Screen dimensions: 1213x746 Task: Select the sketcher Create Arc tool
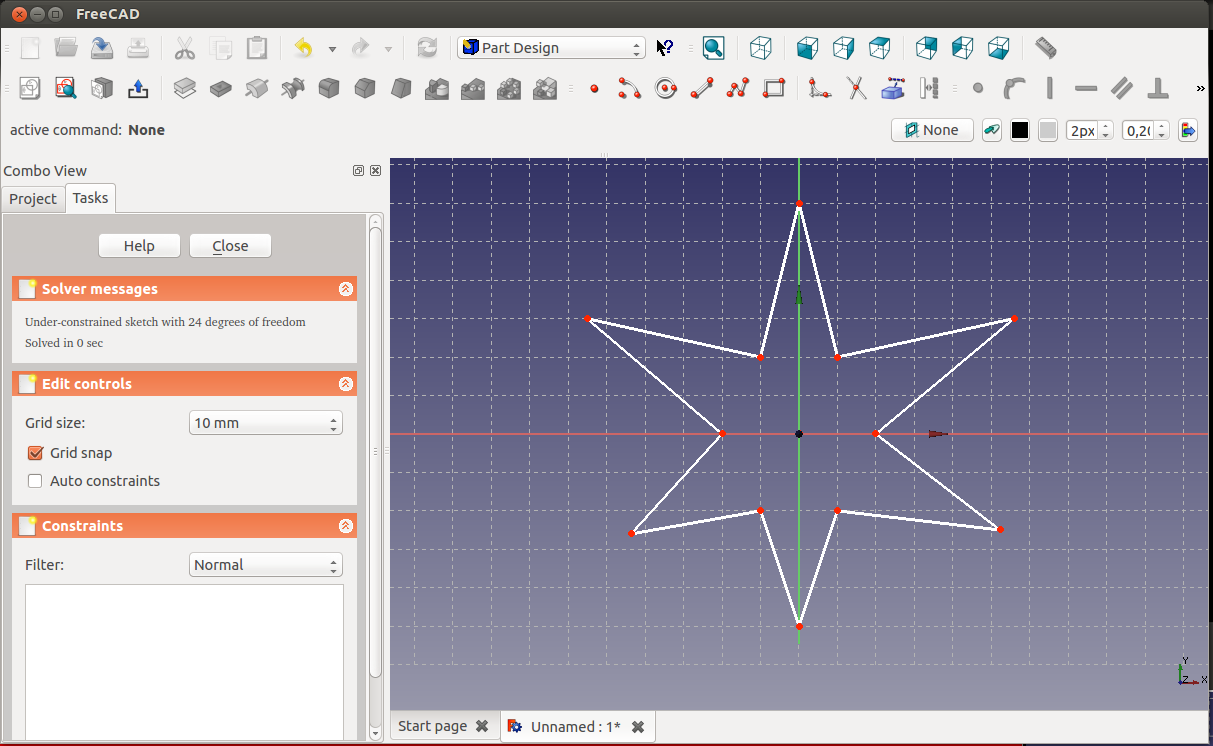(629, 89)
